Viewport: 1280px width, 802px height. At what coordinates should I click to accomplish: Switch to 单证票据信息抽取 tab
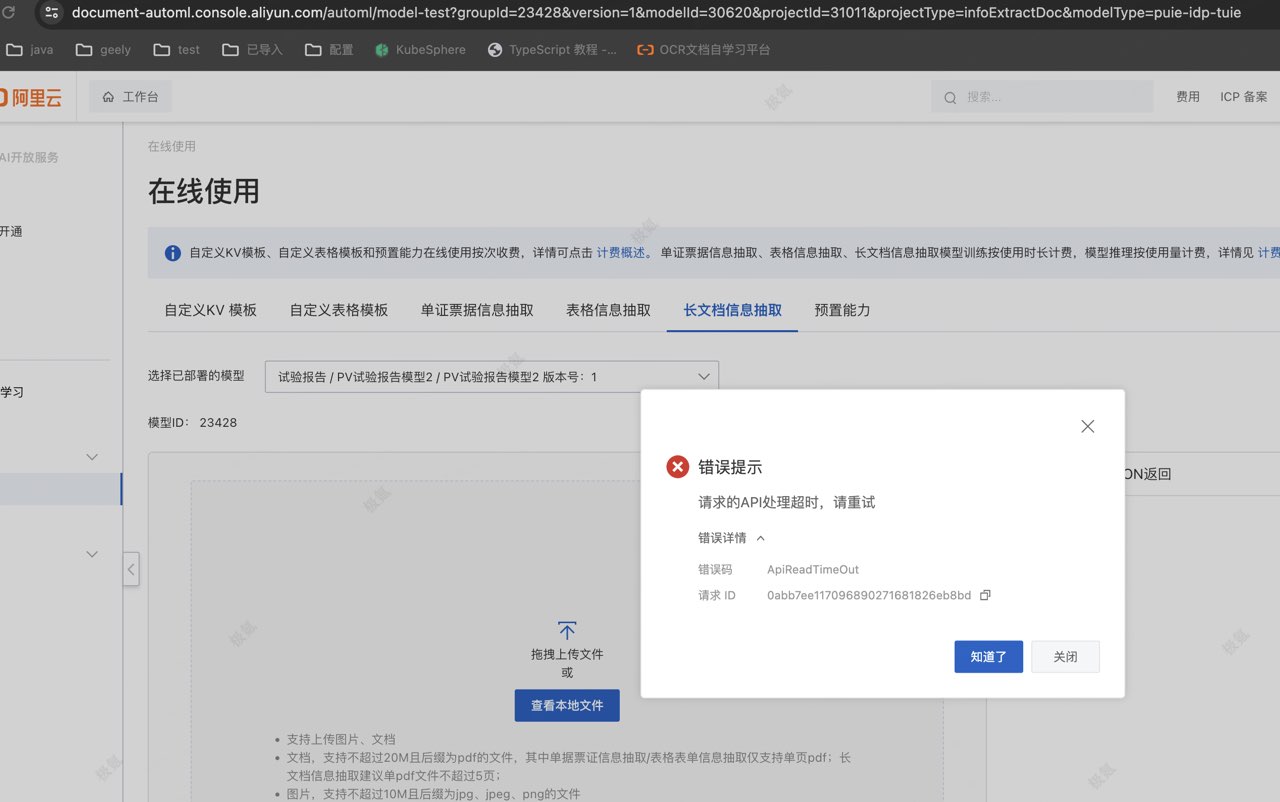[x=477, y=310]
